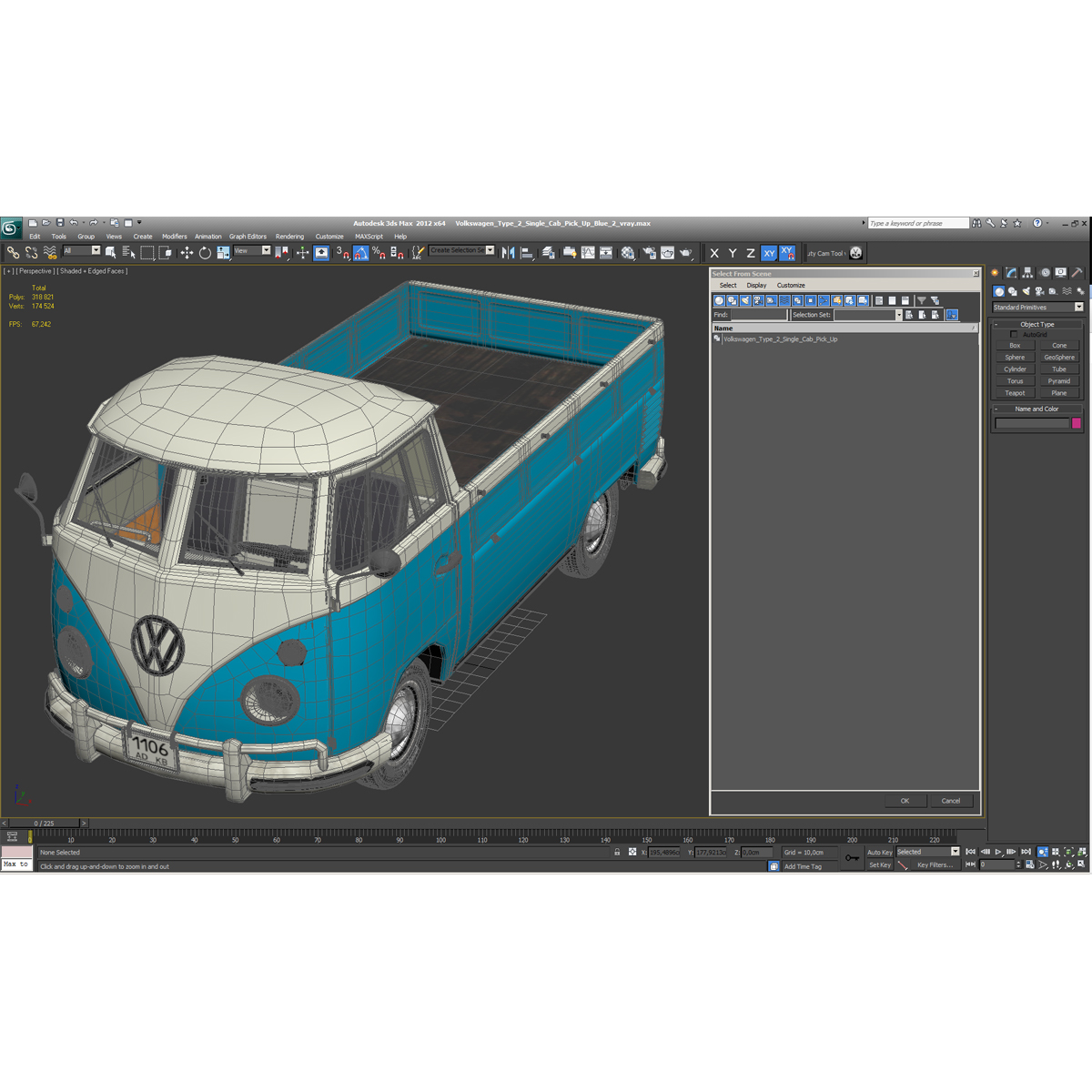Click the magenta object color swatch
Image resolution: width=1092 pixels, height=1092 pixels.
[1077, 423]
